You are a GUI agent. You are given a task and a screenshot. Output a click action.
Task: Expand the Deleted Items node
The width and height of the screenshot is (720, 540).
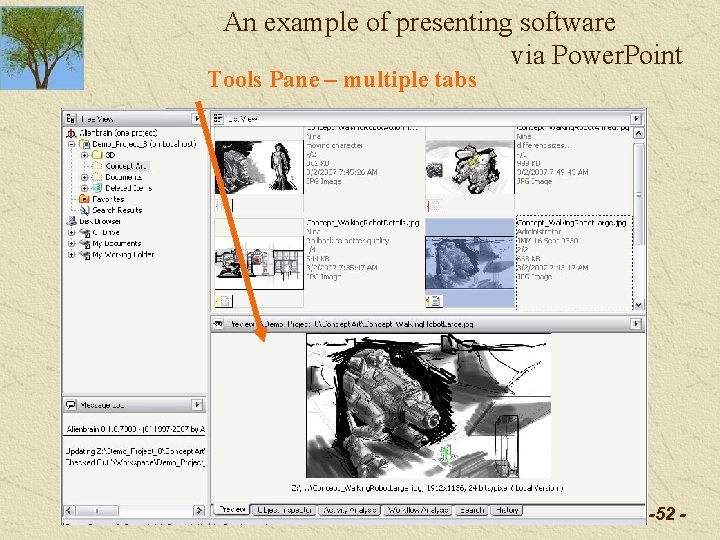click(84, 188)
